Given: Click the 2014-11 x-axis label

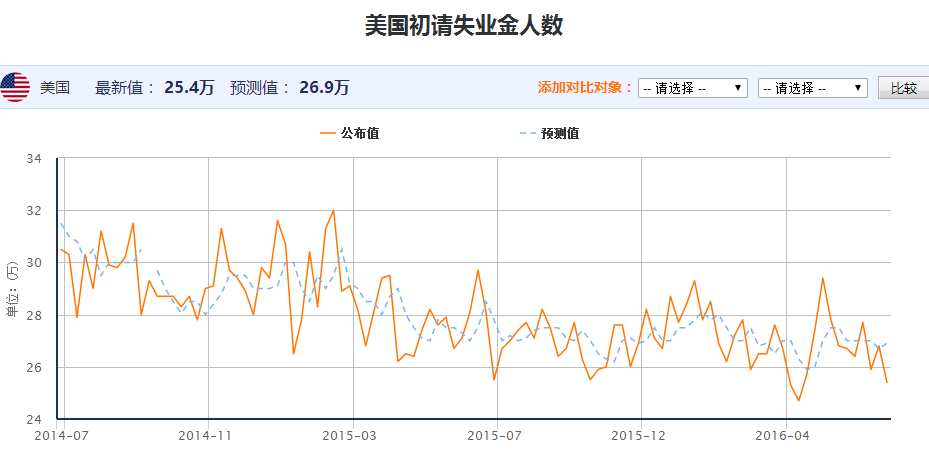Looking at the screenshot, I should (x=204, y=436).
